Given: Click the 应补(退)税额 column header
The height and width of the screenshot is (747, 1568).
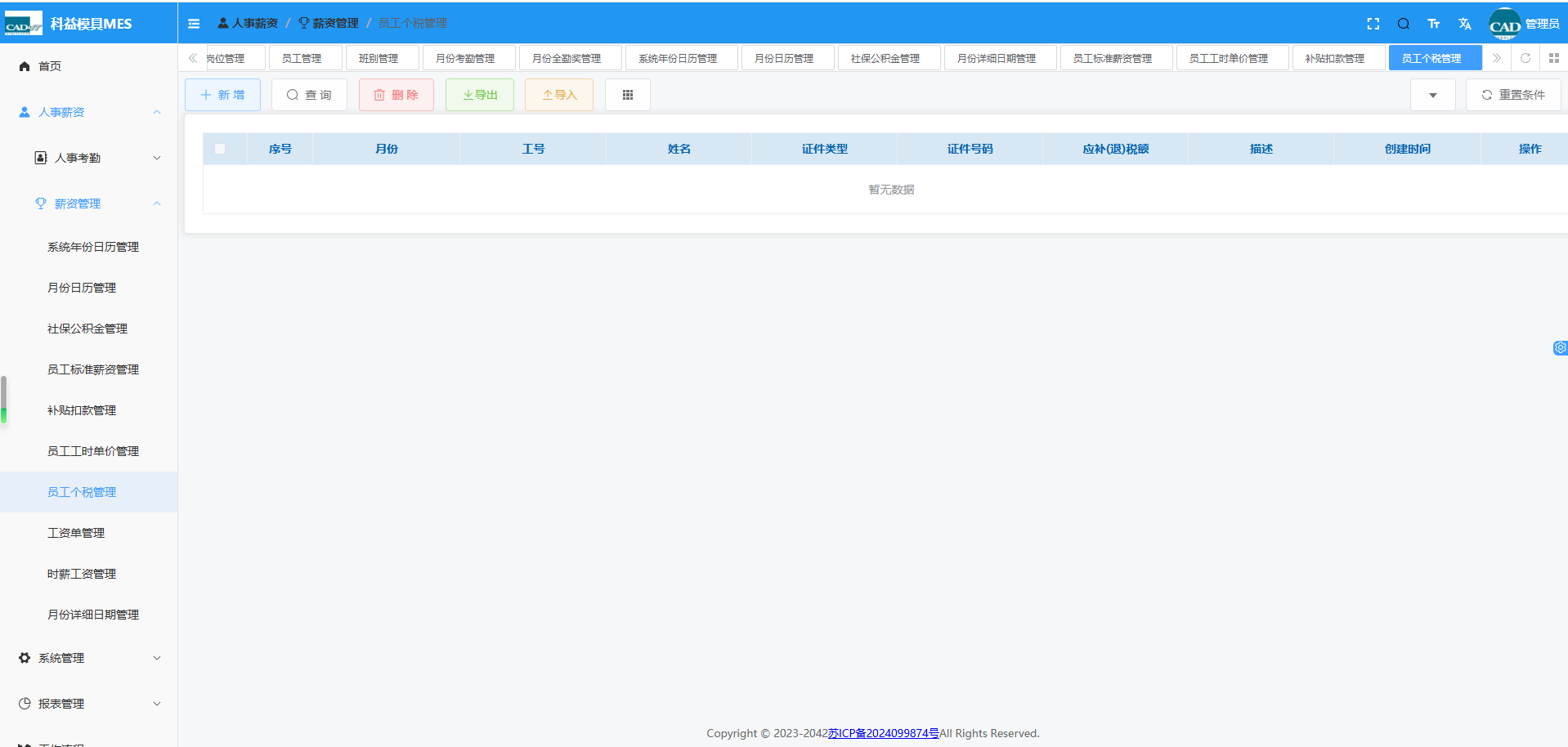Looking at the screenshot, I should click(1115, 149).
